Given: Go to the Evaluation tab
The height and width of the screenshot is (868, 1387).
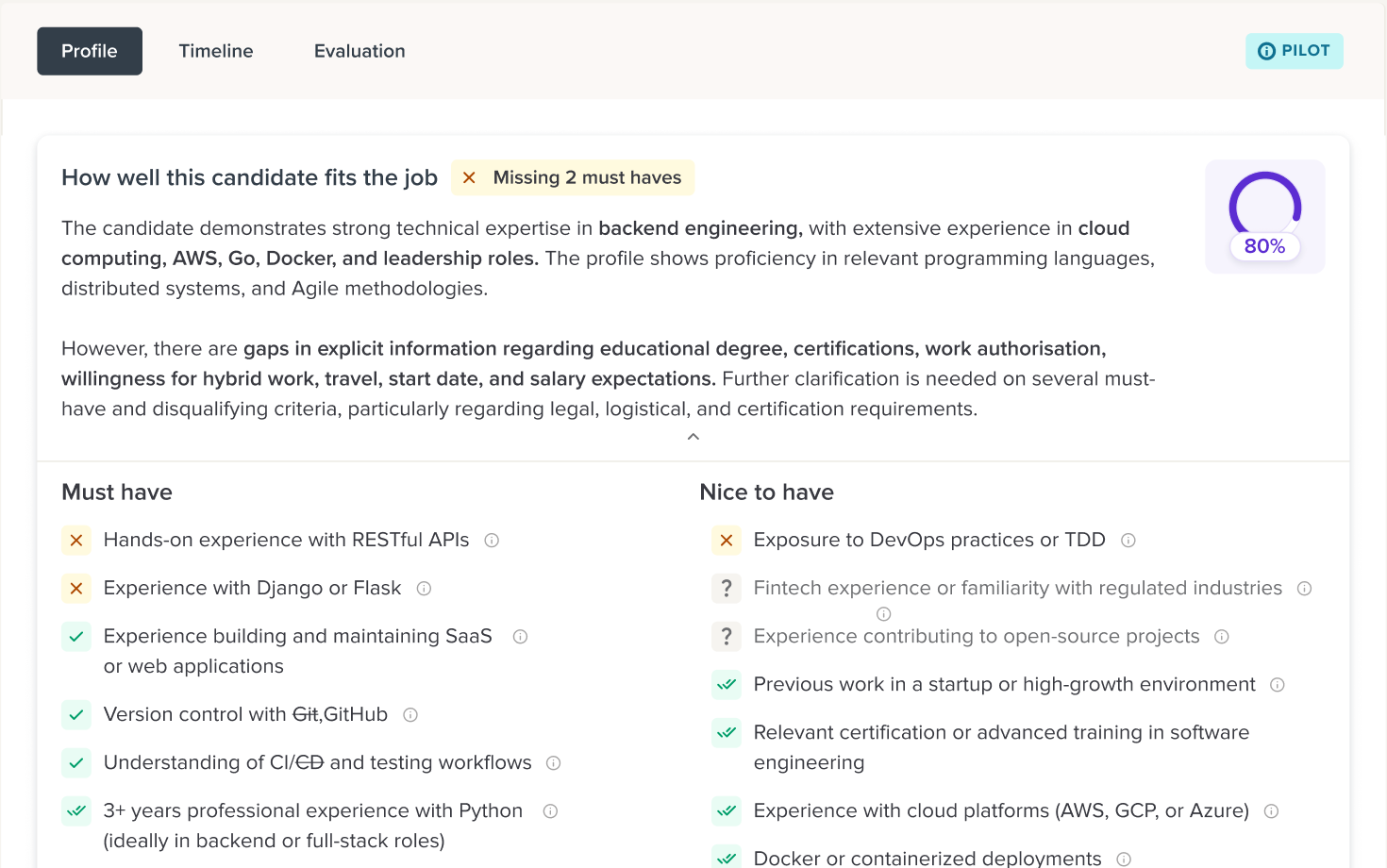Looking at the screenshot, I should (359, 51).
